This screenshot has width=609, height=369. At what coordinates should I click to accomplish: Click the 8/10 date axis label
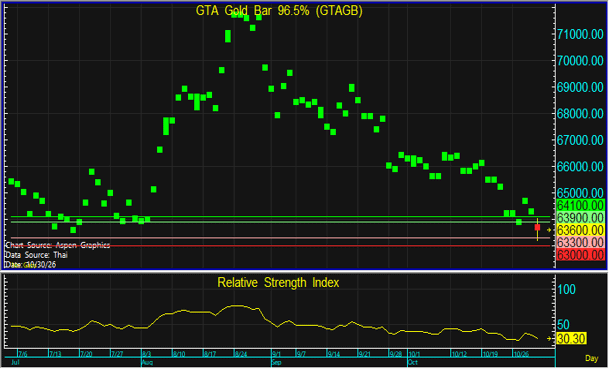click(x=179, y=354)
